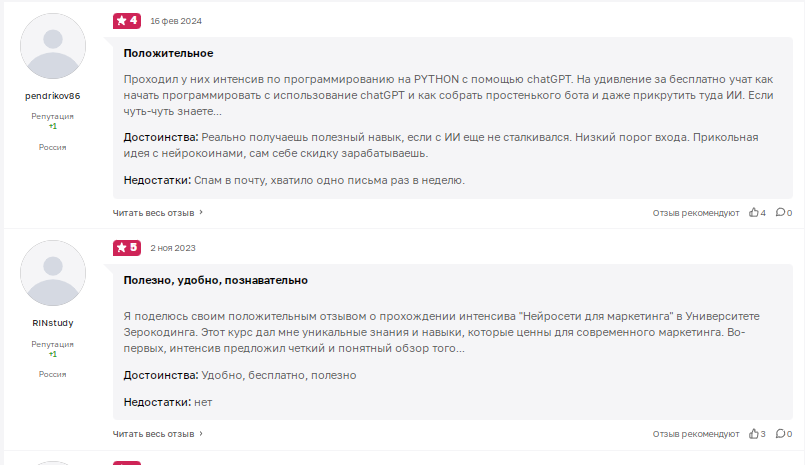The height and width of the screenshot is (465, 805).
Task: Click the chevron next to the first "Читать весь отзыв"
Action: pos(201,212)
